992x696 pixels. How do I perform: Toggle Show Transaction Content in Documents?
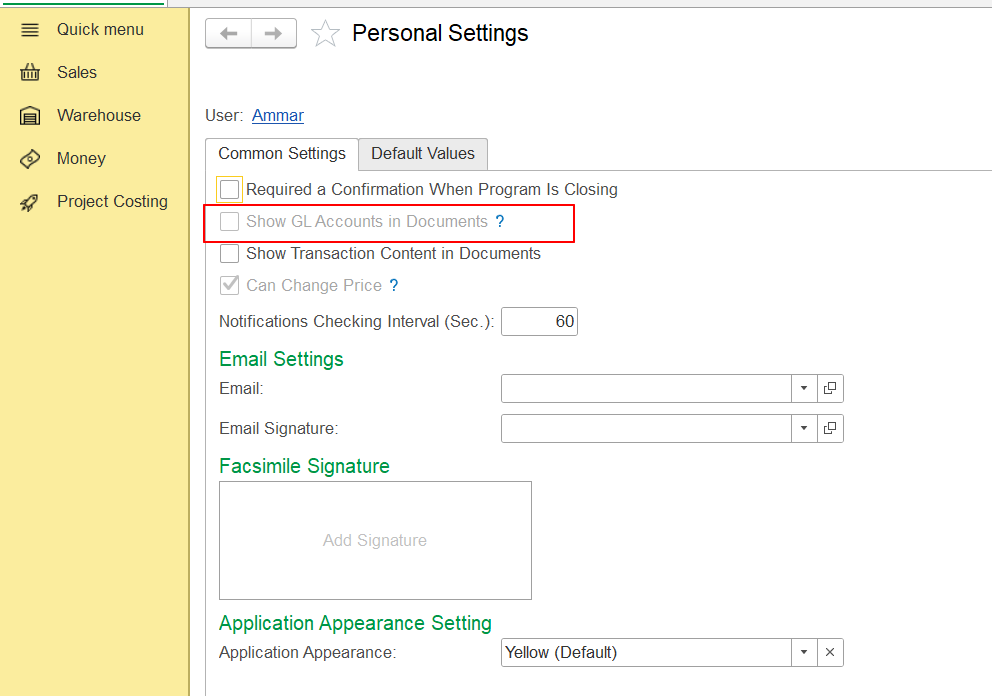[230, 254]
